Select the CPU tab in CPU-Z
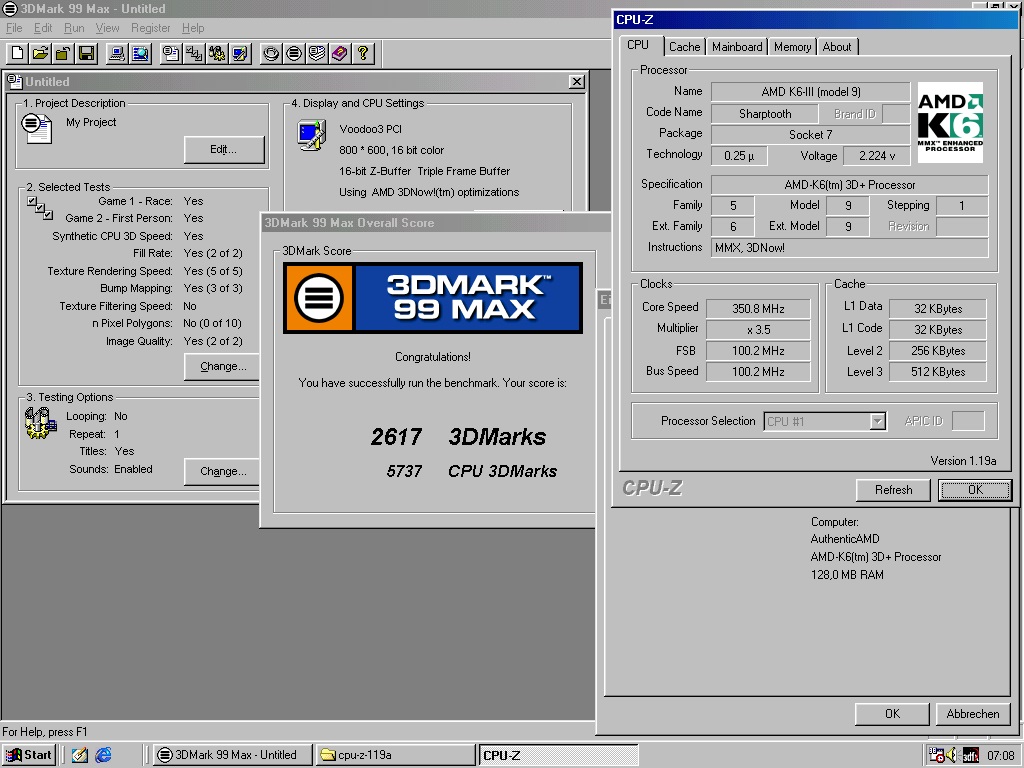 coord(638,45)
